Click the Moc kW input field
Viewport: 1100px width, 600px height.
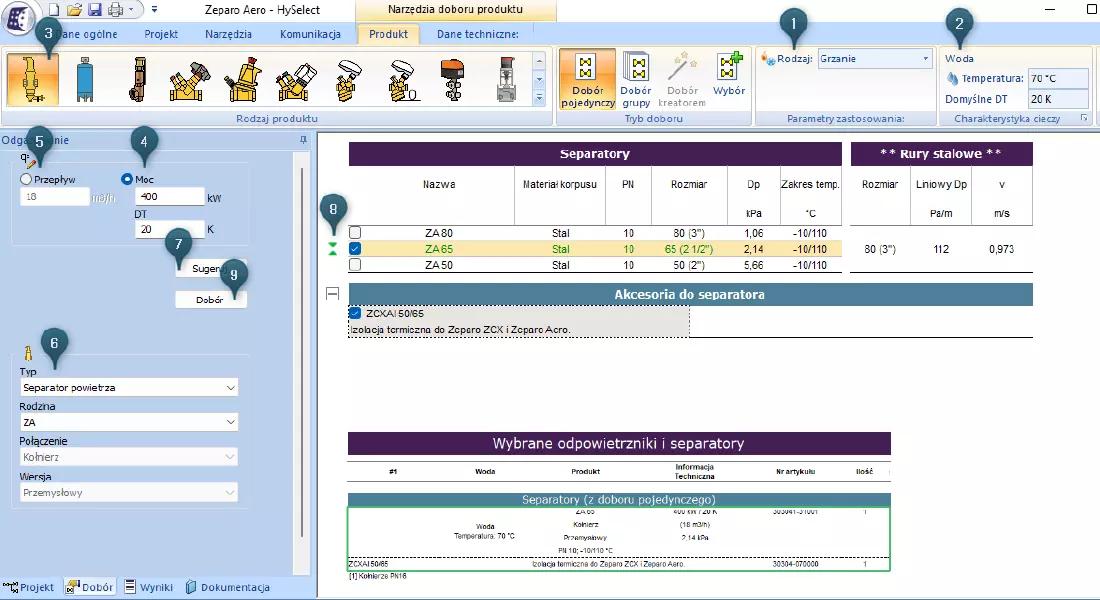(168, 197)
